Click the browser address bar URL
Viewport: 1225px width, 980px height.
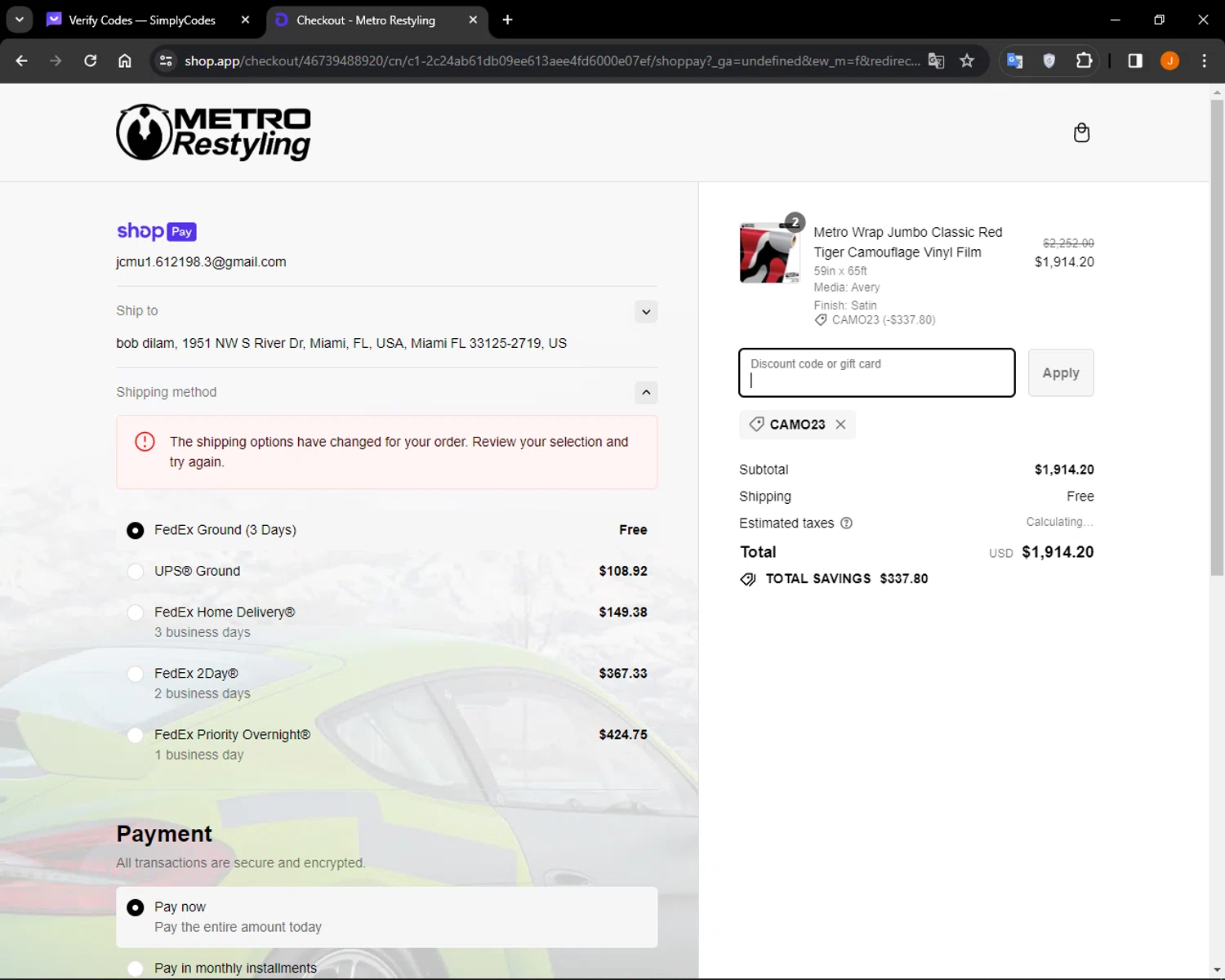click(x=552, y=60)
